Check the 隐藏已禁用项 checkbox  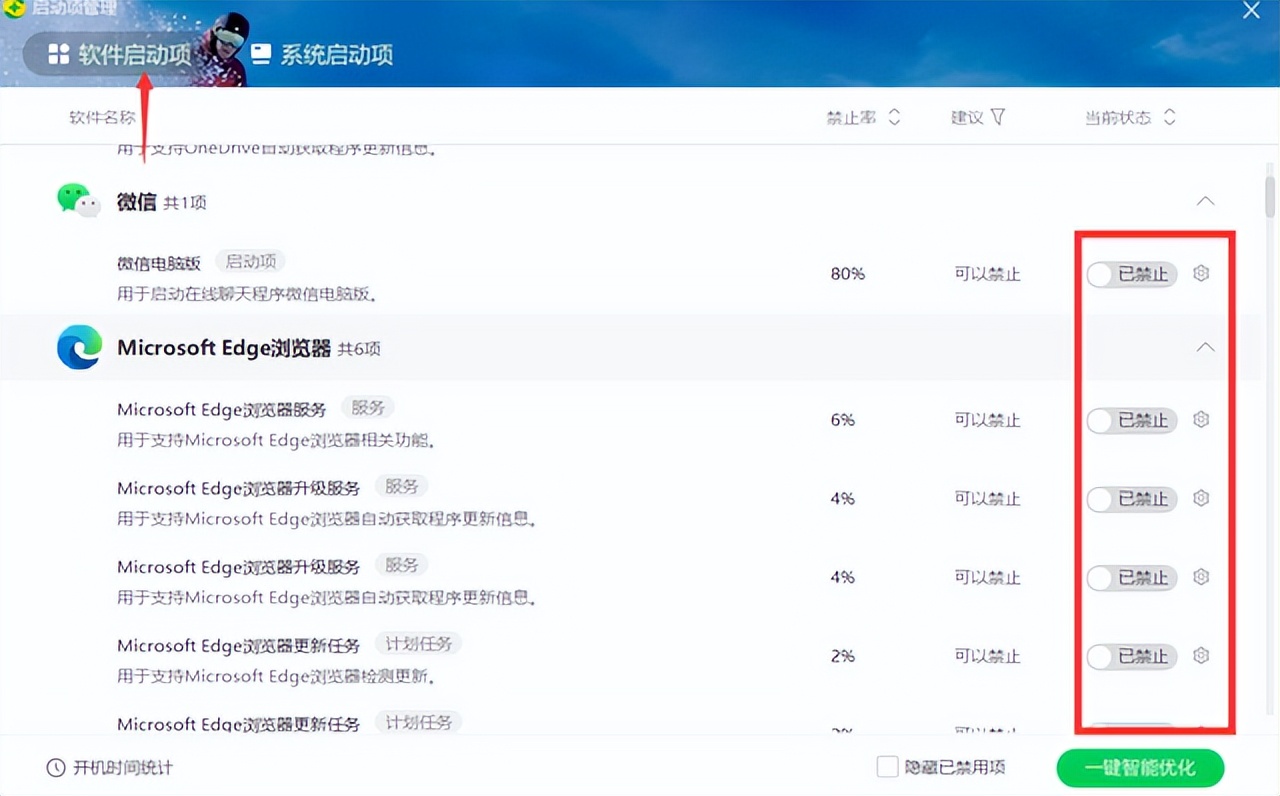(x=887, y=766)
